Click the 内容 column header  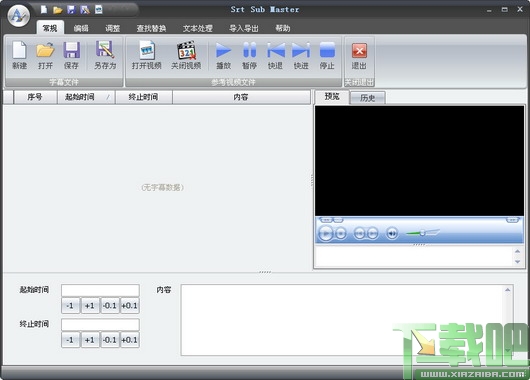tap(241, 97)
